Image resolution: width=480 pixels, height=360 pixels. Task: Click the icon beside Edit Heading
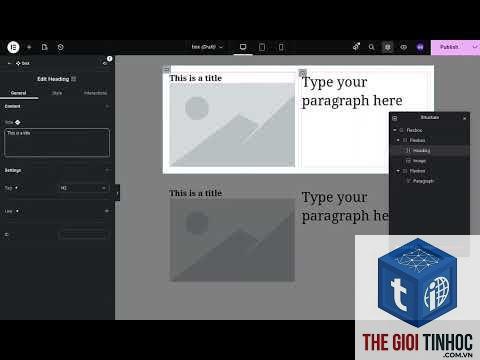pos(74,79)
